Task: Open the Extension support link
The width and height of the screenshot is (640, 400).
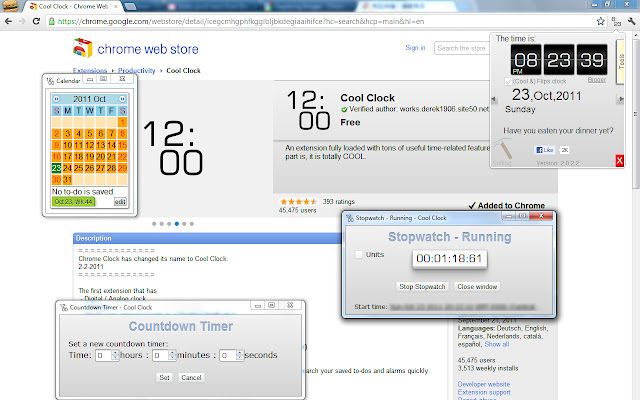Action: point(484,392)
